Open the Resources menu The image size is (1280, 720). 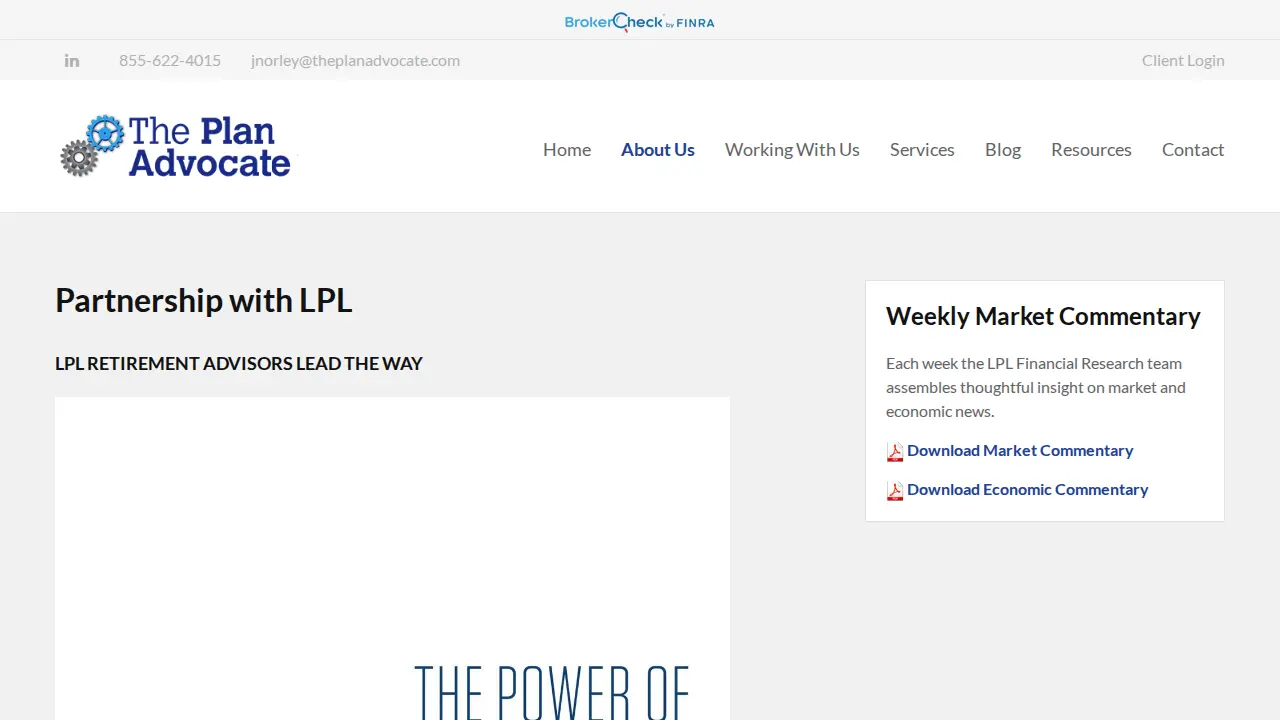coord(1091,149)
